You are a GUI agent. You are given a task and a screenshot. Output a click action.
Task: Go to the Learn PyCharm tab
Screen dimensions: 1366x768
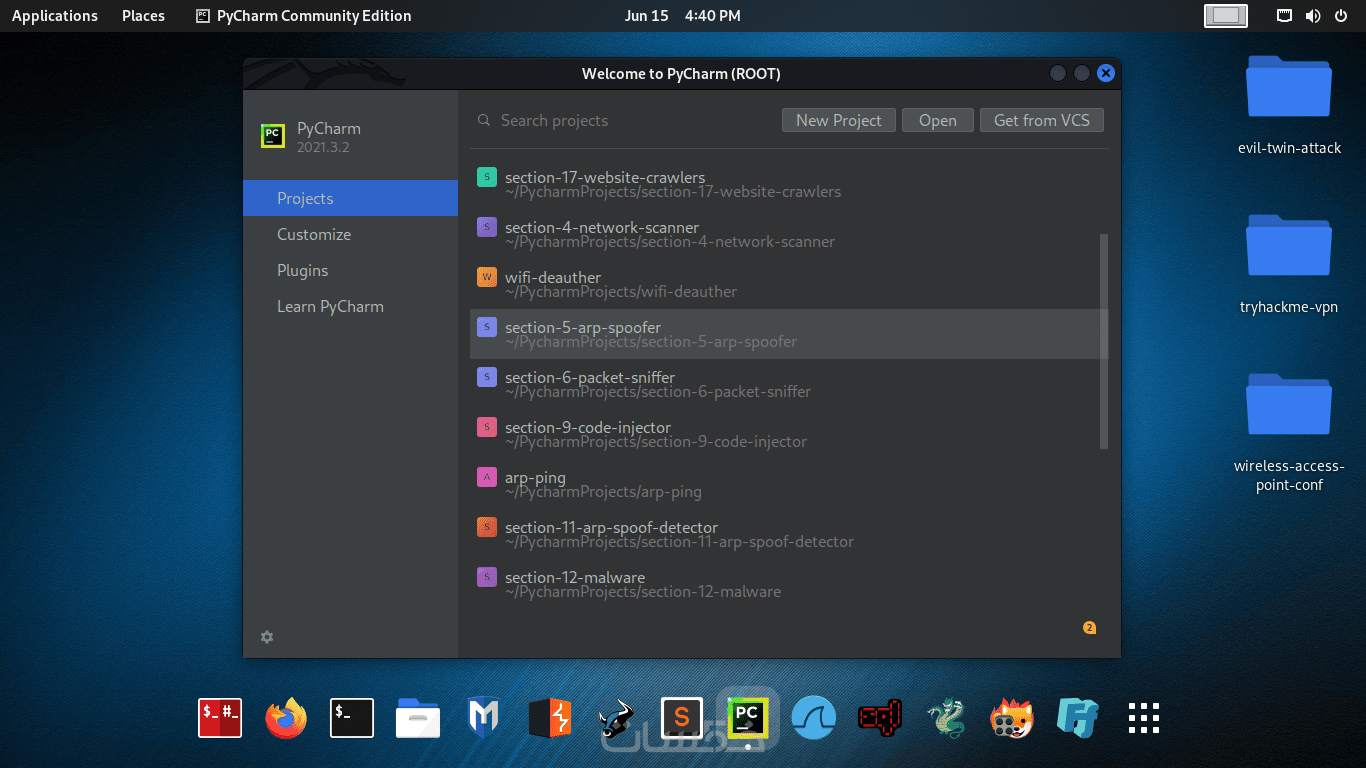click(x=350, y=306)
